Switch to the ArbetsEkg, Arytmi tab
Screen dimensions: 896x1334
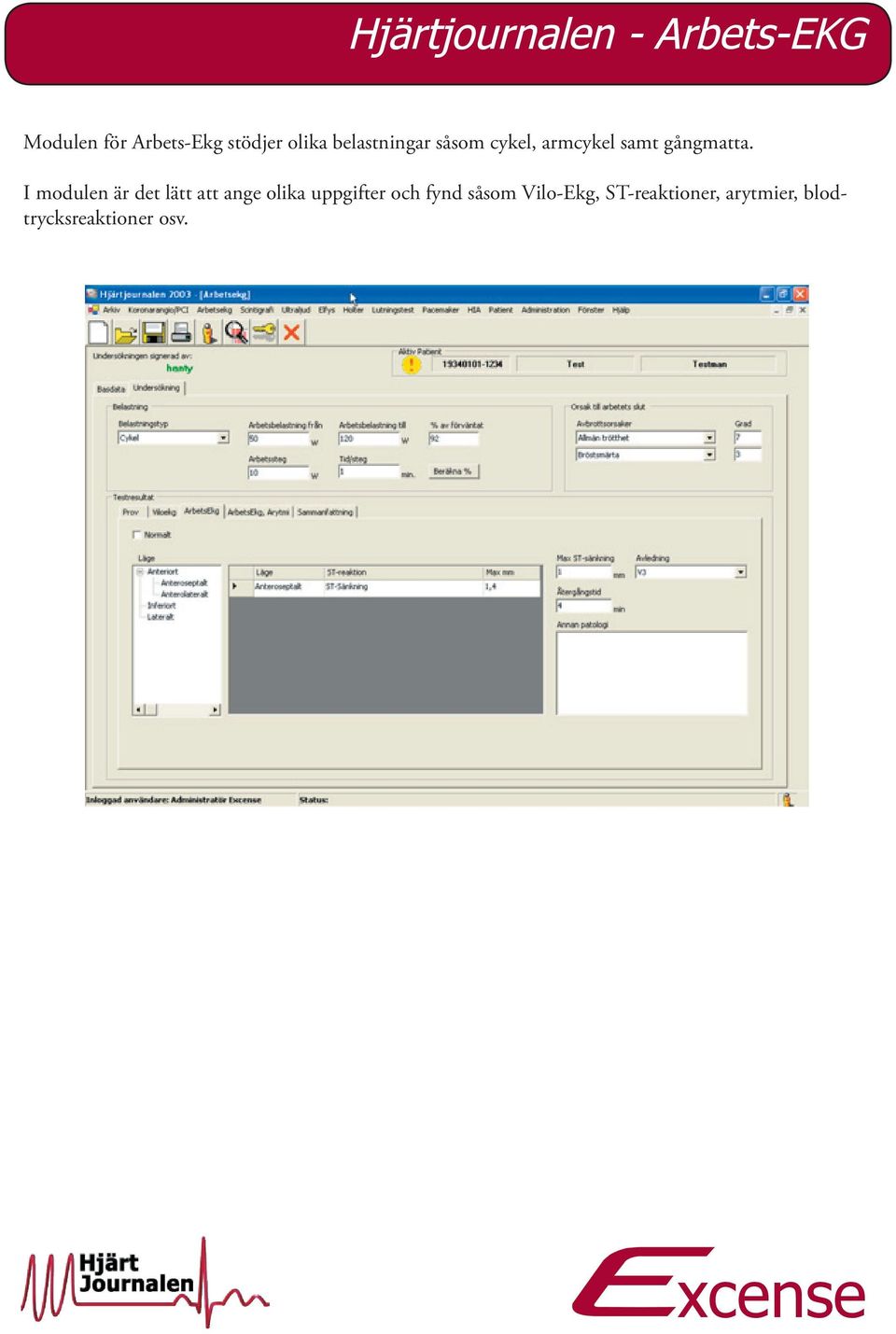click(x=259, y=513)
